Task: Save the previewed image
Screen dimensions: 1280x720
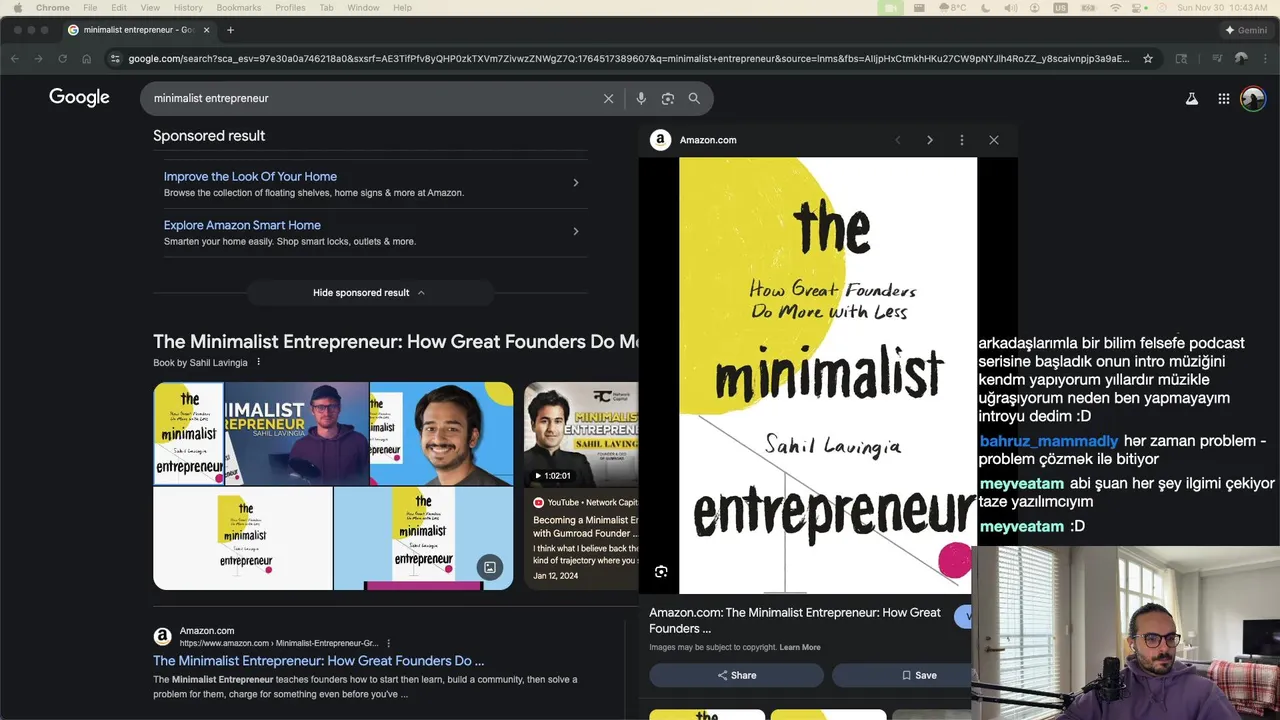Action: 902,675
